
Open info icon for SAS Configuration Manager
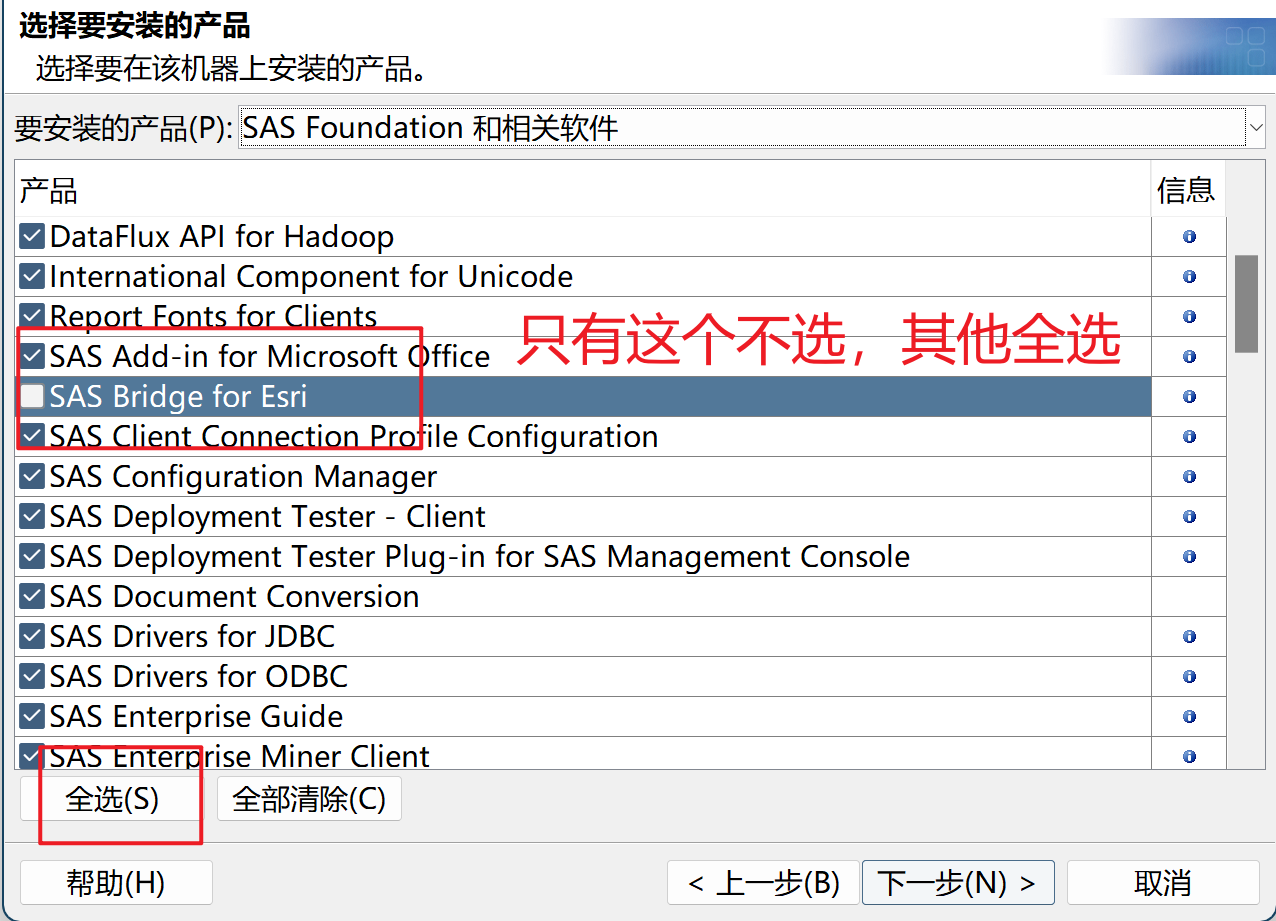pos(1189,477)
